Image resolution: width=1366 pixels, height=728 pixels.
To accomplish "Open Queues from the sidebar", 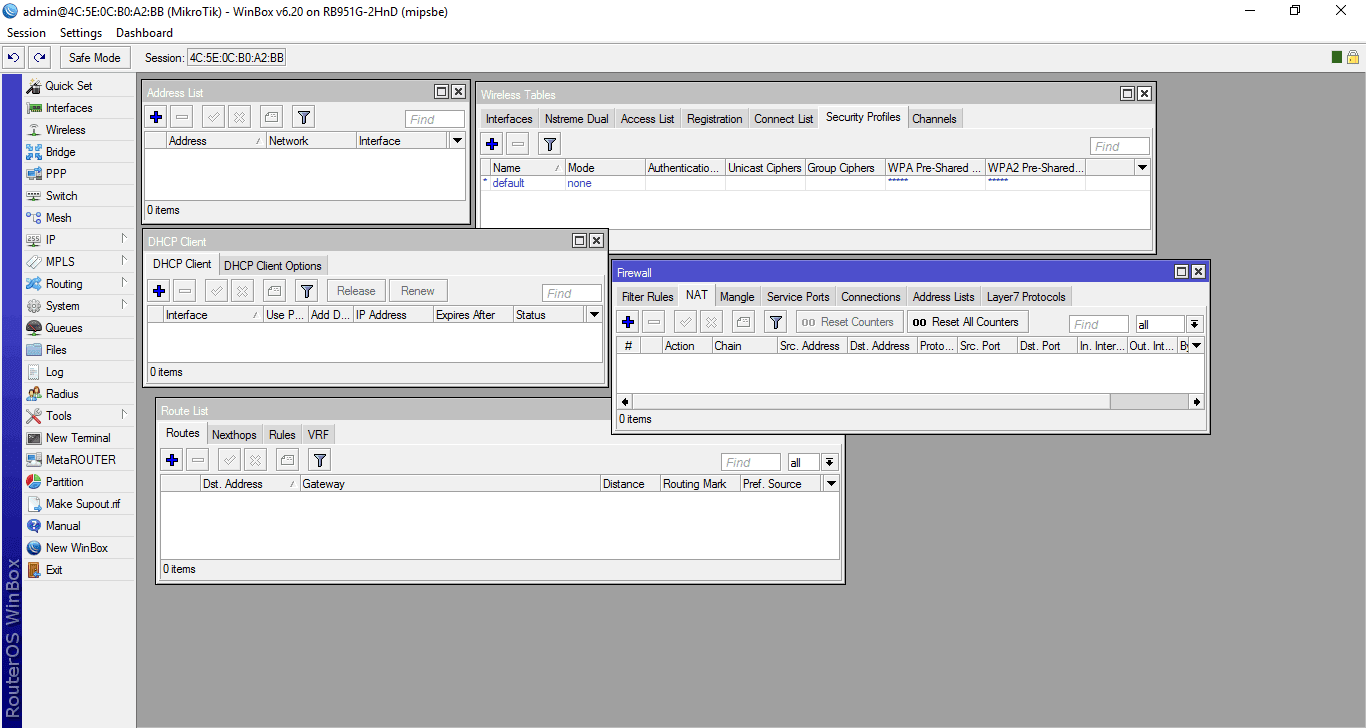I will click(62, 327).
